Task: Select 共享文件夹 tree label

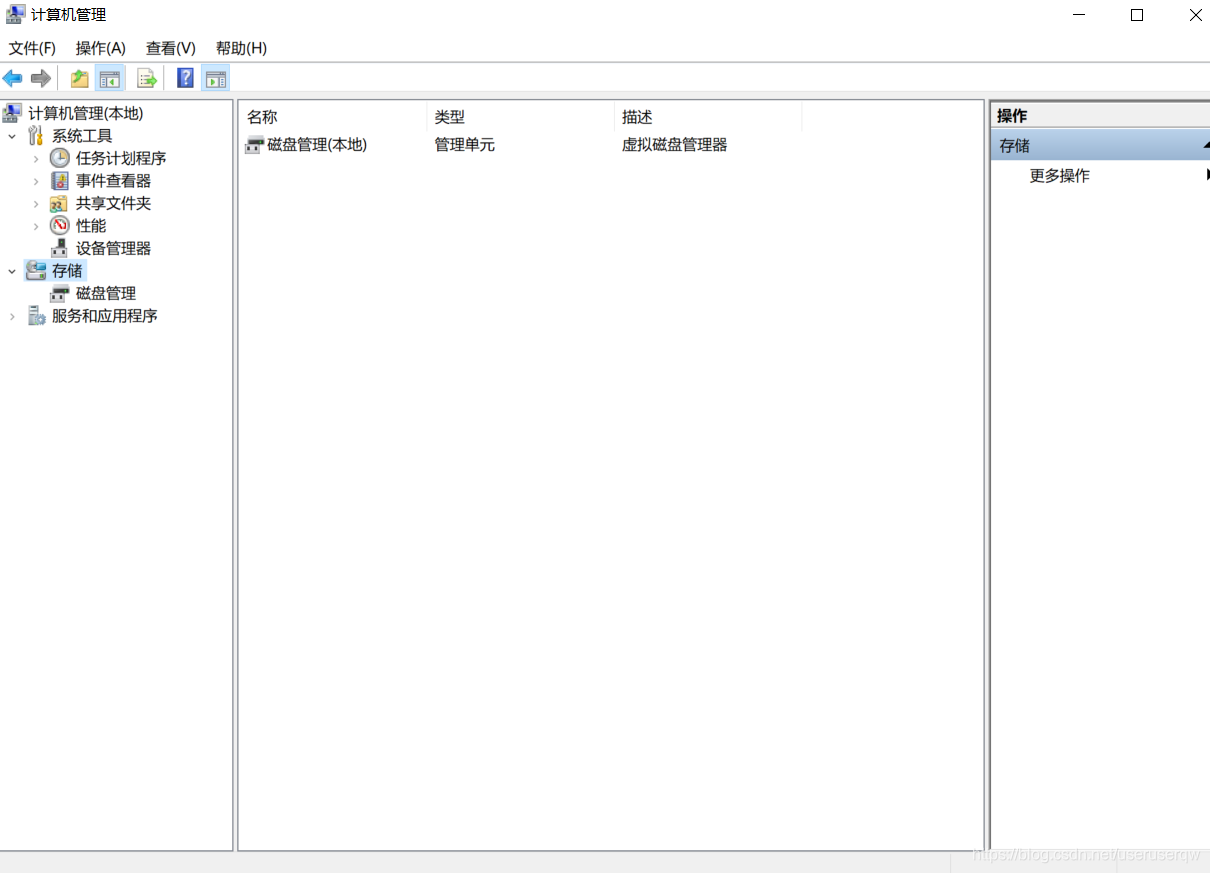Action: [x=114, y=203]
